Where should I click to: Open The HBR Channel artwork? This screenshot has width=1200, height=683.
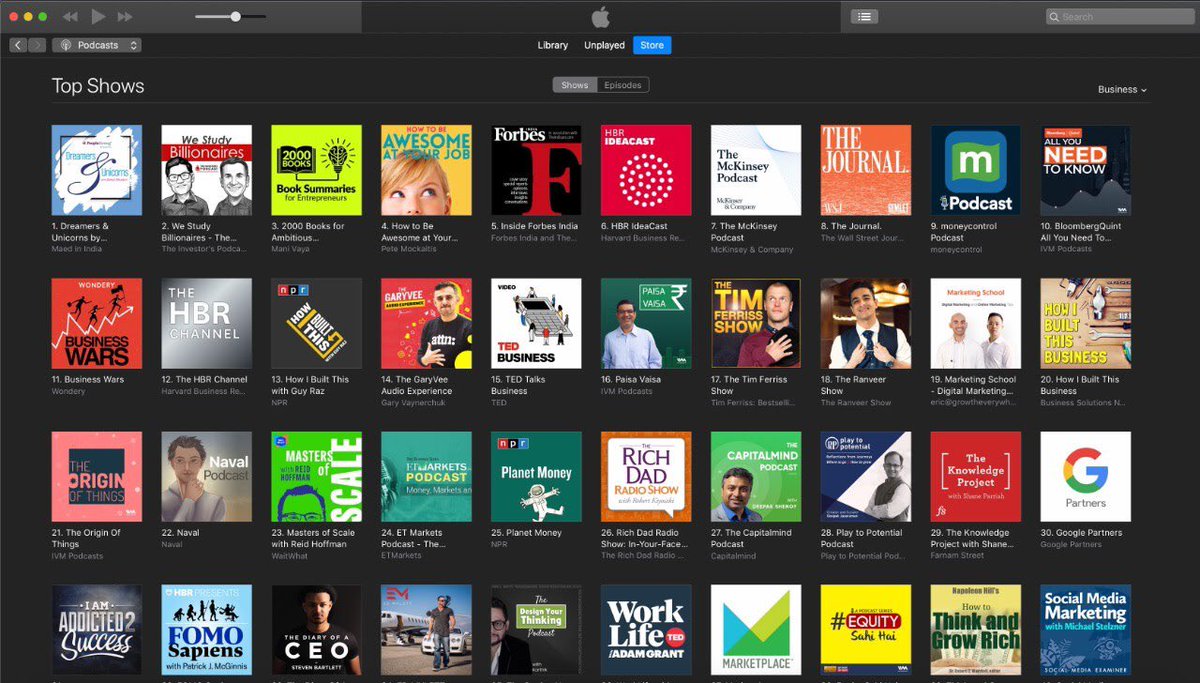(x=207, y=324)
